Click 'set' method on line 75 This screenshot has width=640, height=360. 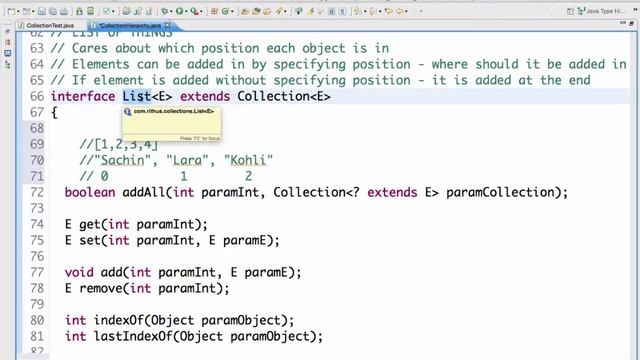pos(90,240)
